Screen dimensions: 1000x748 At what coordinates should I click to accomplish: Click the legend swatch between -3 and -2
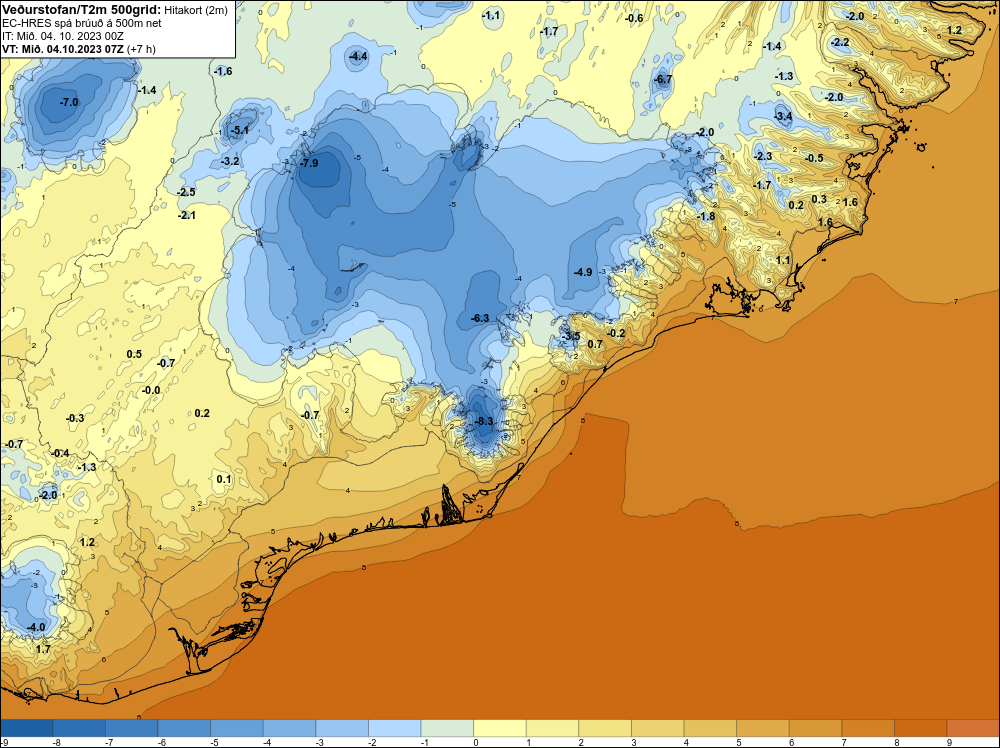click(x=342, y=729)
